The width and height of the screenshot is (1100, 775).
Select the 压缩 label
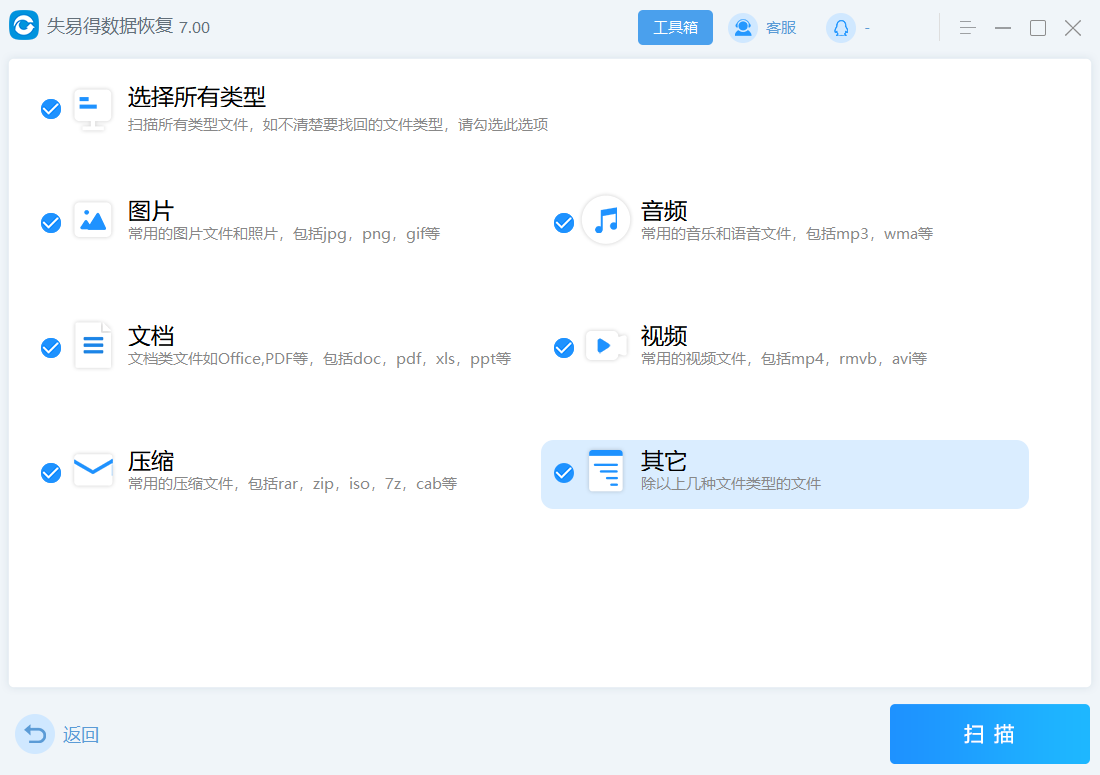tap(151, 461)
